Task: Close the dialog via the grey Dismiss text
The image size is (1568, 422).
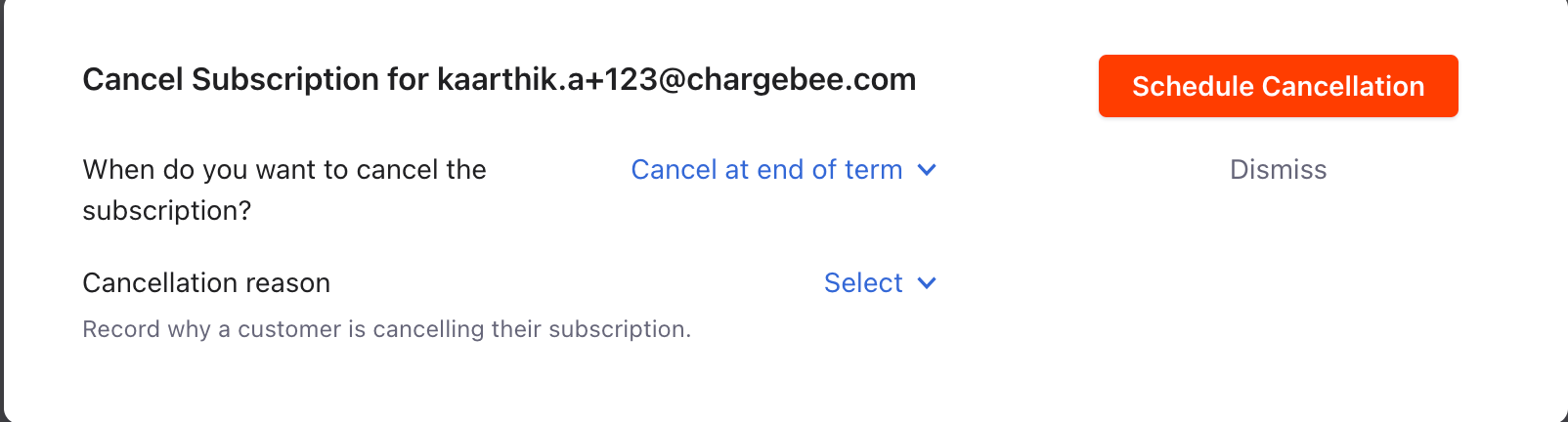Action: pyautogui.click(x=1278, y=170)
